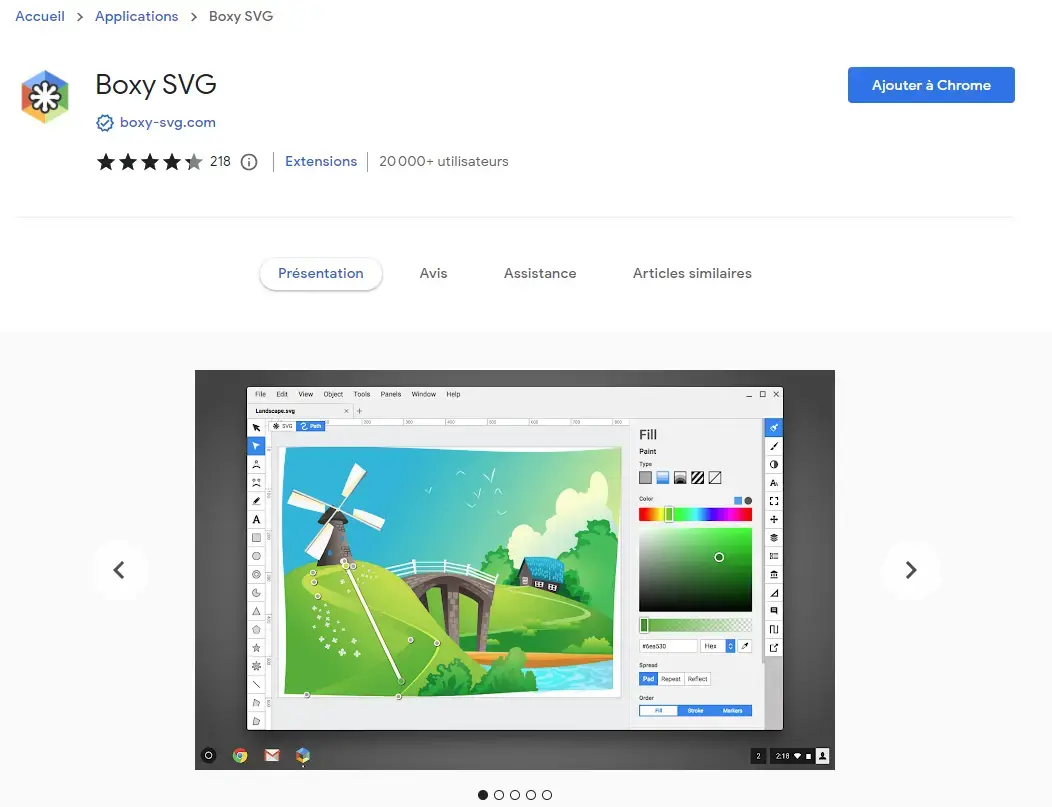
Task: Open the Extensions category link
Action: point(321,162)
